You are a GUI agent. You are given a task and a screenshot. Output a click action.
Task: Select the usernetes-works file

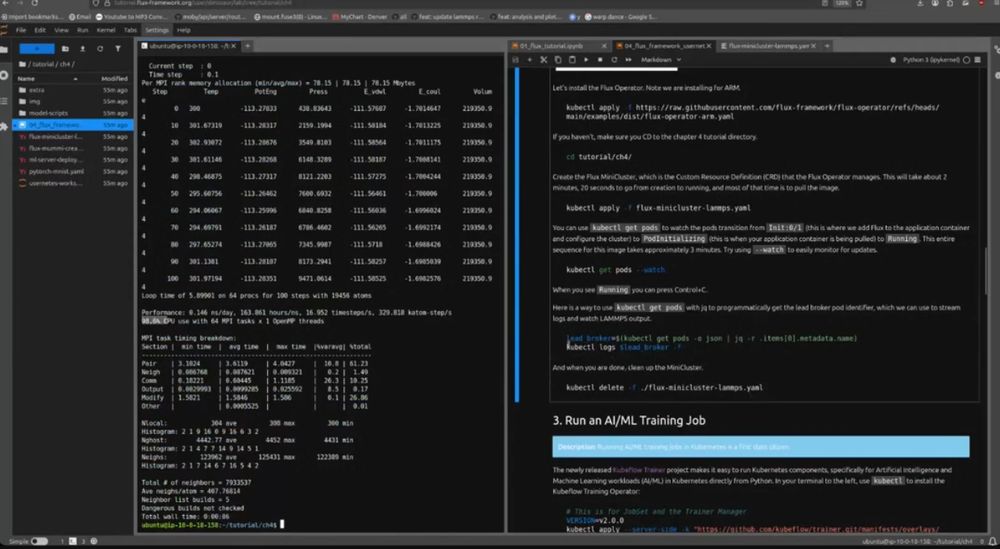coord(73,183)
